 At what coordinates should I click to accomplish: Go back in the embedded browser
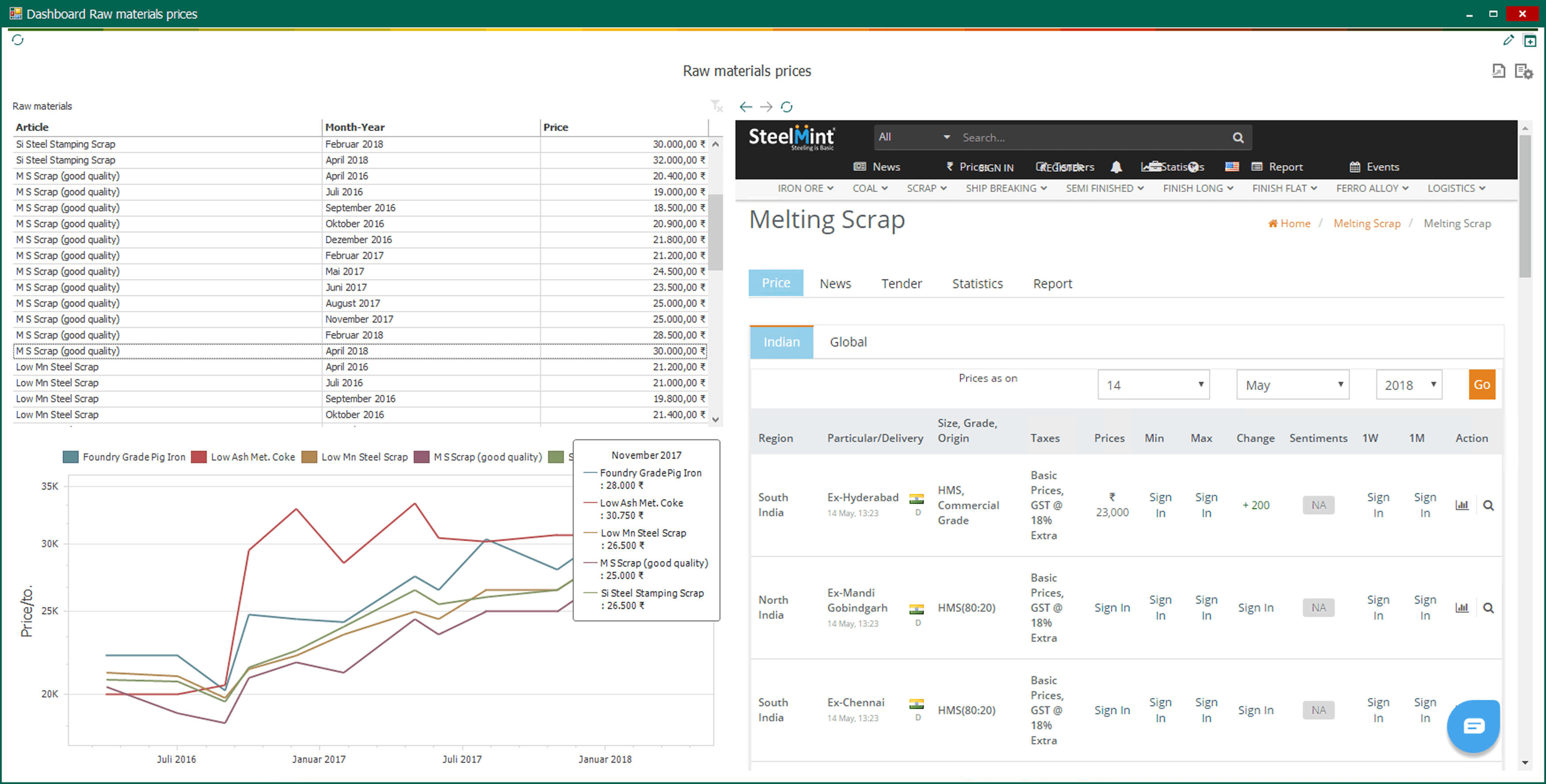click(x=746, y=107)
